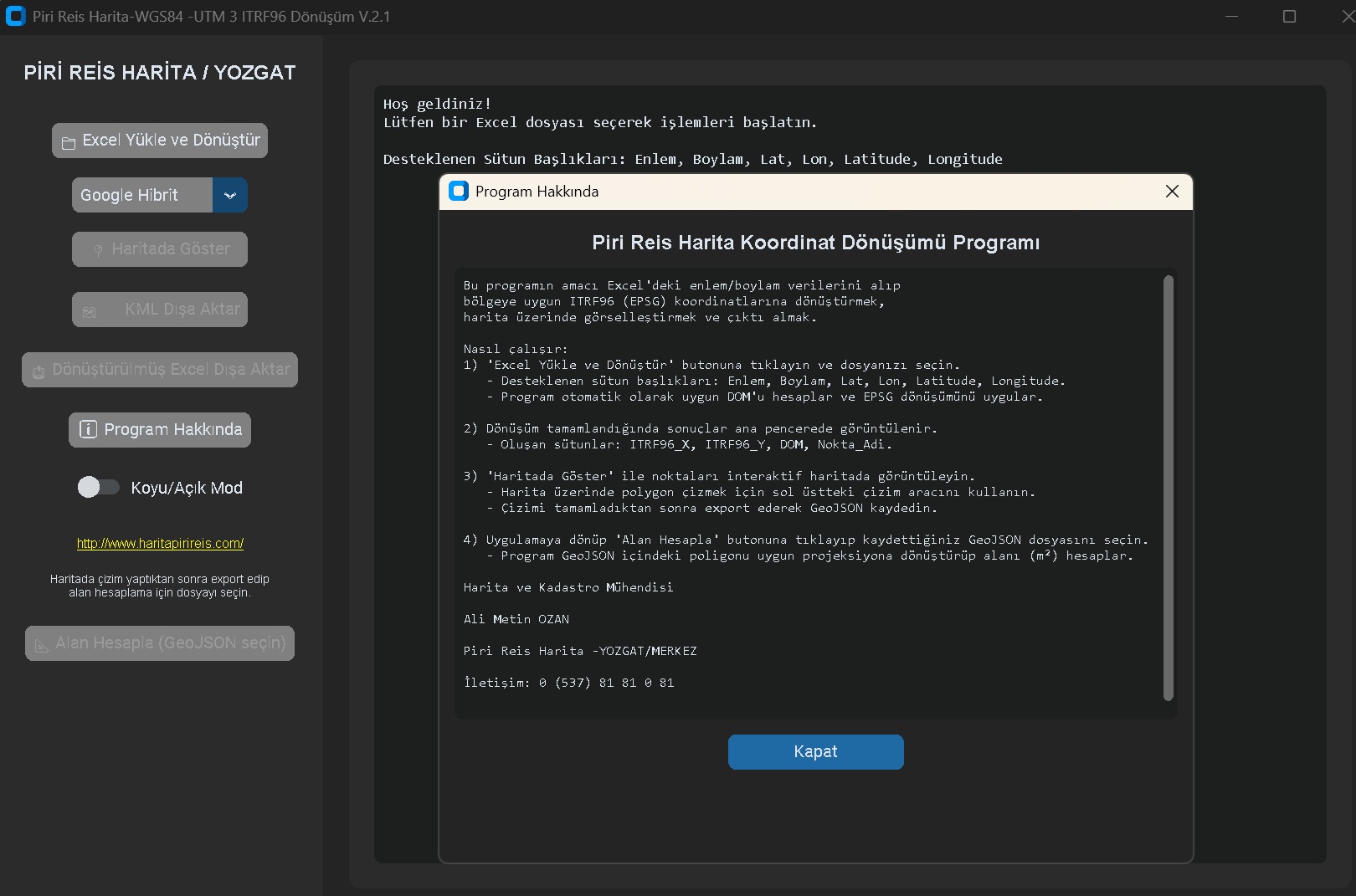The image size is (1356, 896).
Task: Click the Koyu/Açık Mod label text
Action: (187, 488)
